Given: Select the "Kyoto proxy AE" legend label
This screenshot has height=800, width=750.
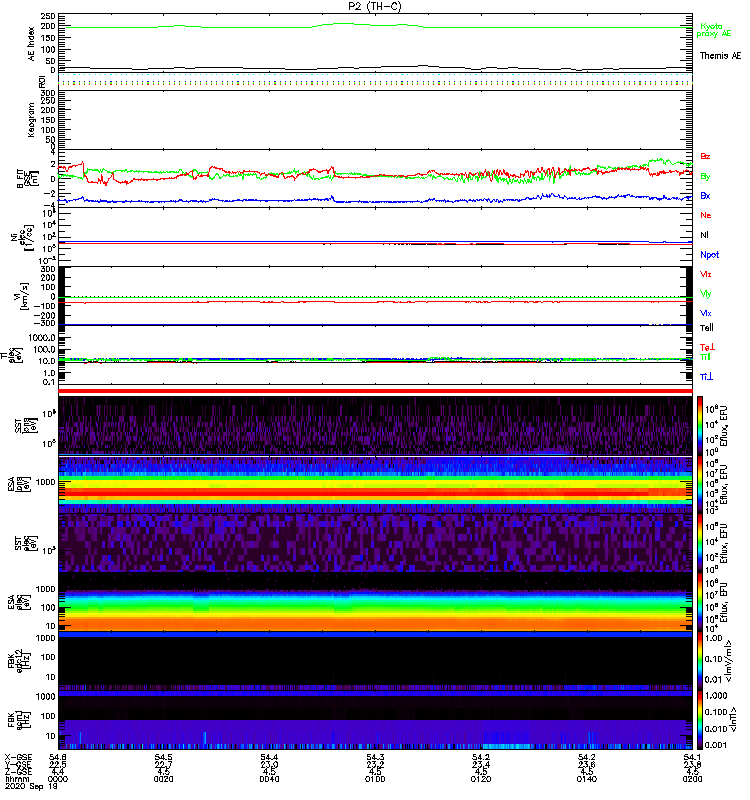Looking at the screenshot, I should click(714, 30).
